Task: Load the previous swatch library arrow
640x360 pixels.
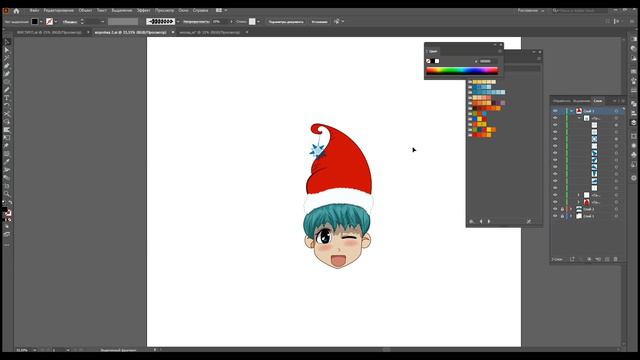Action: (x=481, y=221)
